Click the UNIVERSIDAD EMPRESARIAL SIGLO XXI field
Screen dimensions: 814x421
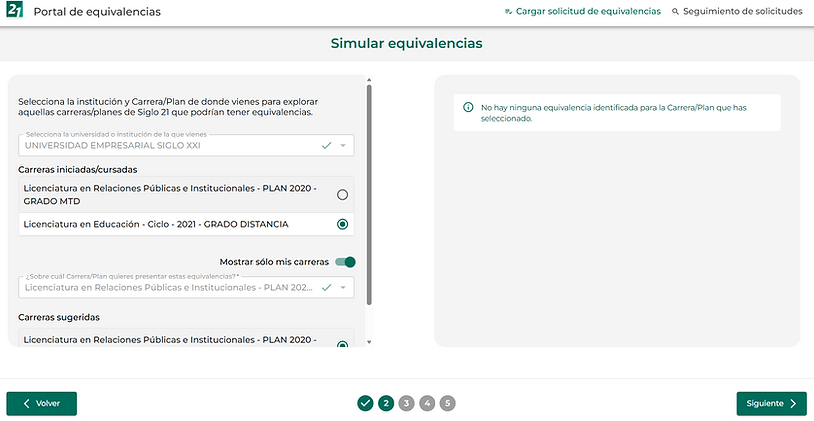[x=186, y=145]
